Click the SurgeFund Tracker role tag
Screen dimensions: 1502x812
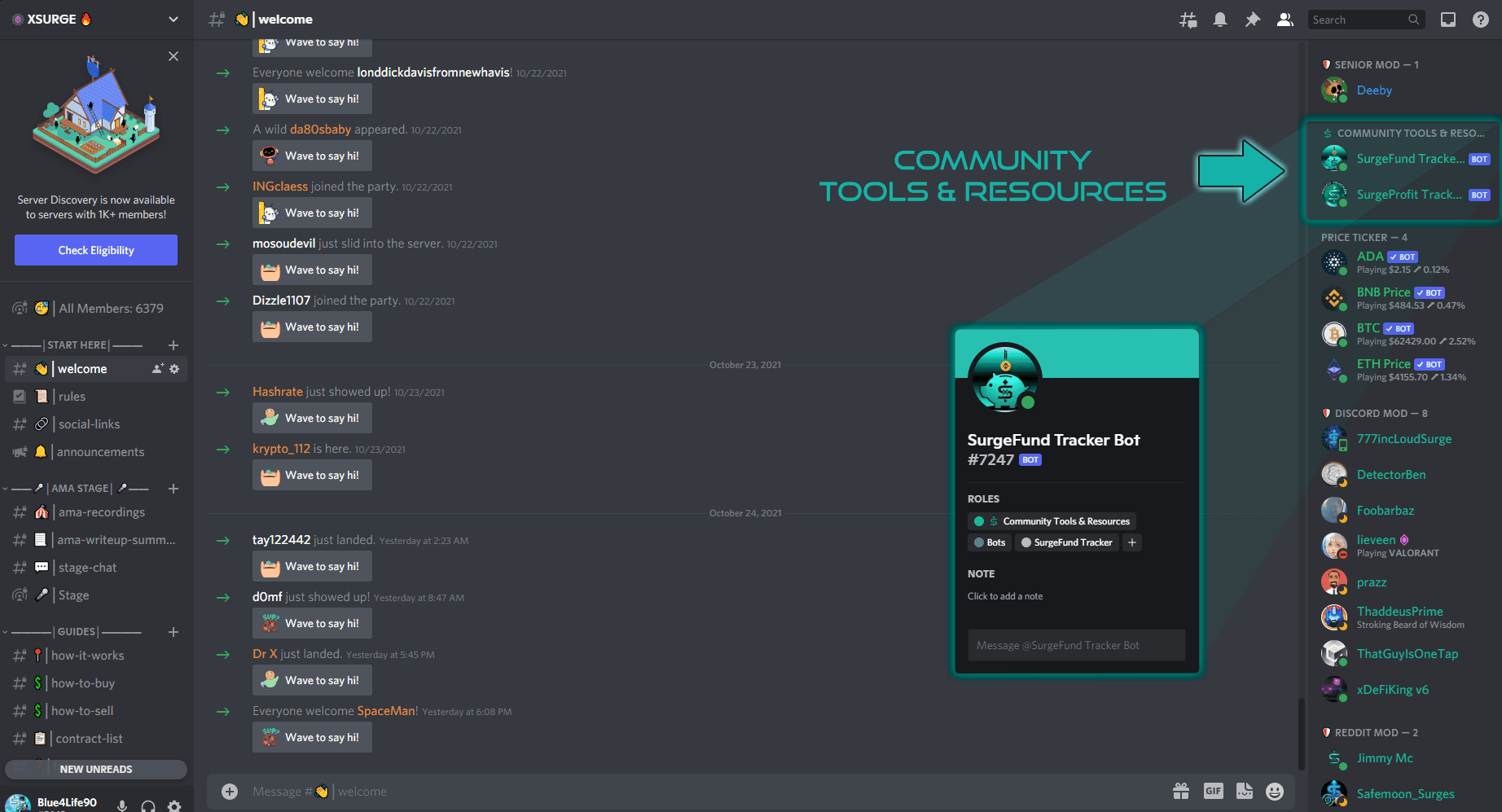pyautogui.click(x=1066, y=542)
